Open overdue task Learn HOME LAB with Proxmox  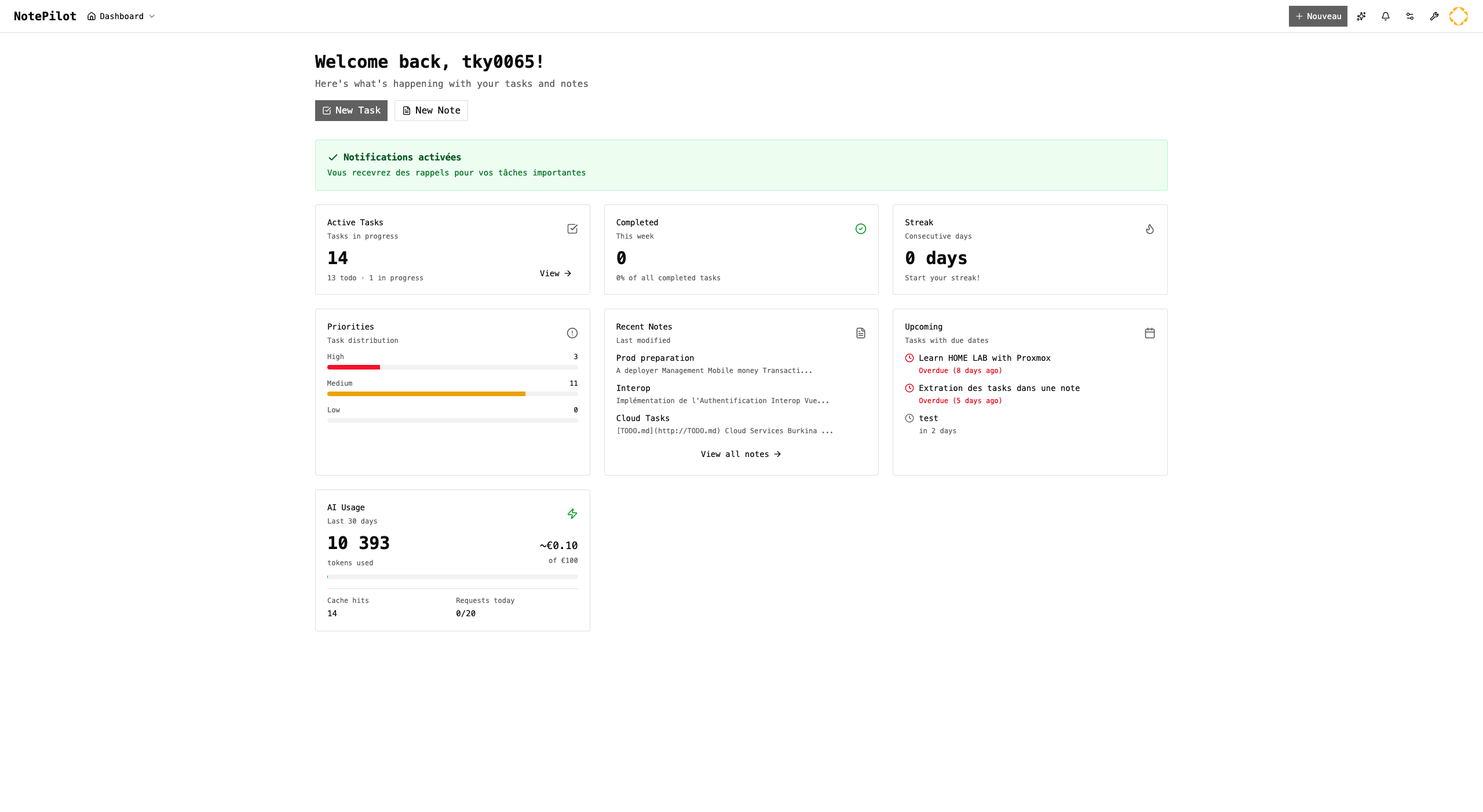pyautogui.click(x=984, y=358)
